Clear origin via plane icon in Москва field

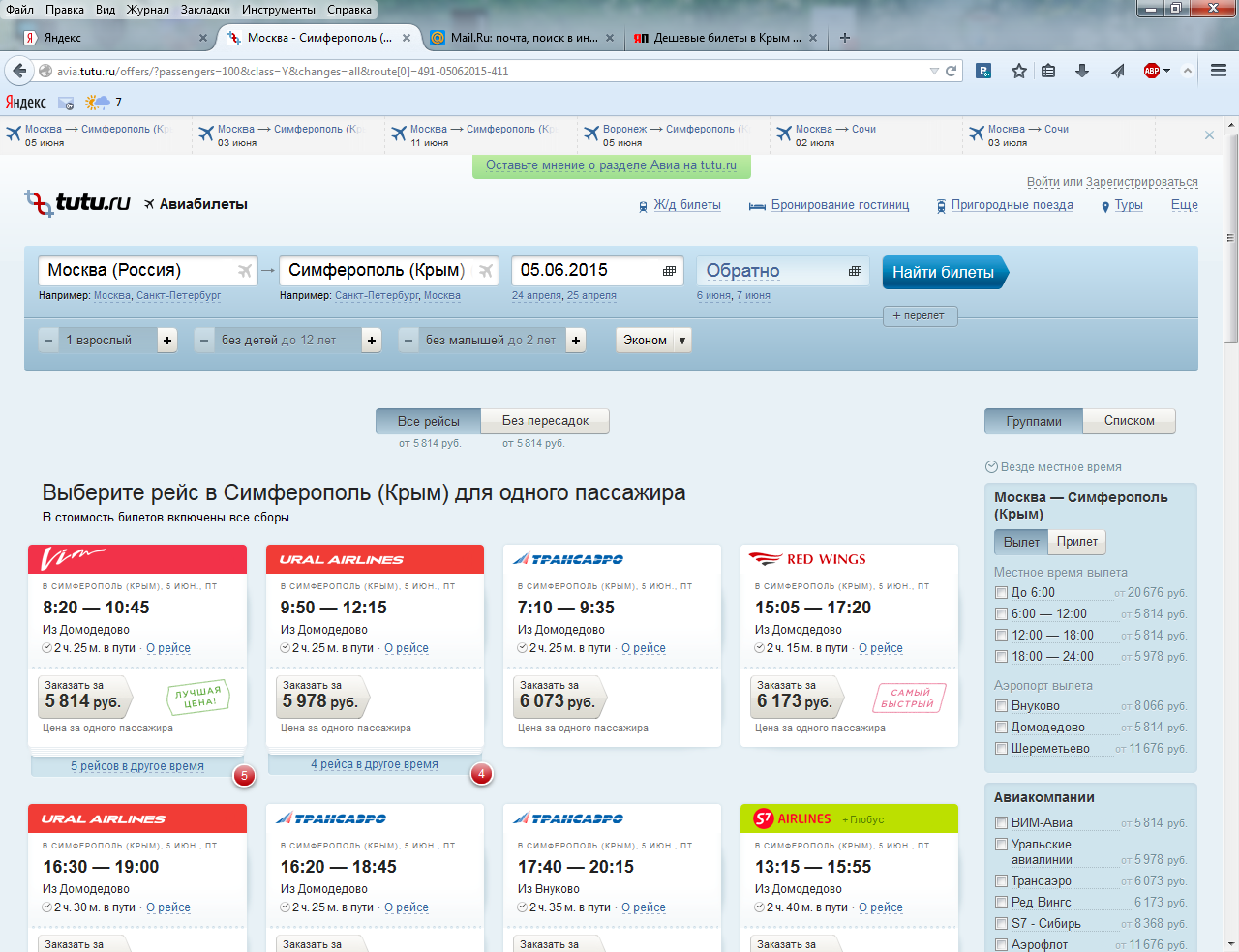[x=245, y=271]
